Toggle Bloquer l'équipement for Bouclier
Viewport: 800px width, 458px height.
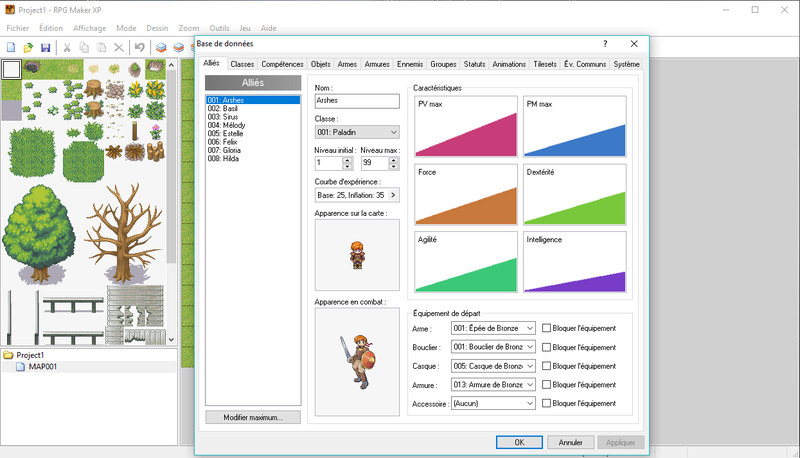click(546, 347)
